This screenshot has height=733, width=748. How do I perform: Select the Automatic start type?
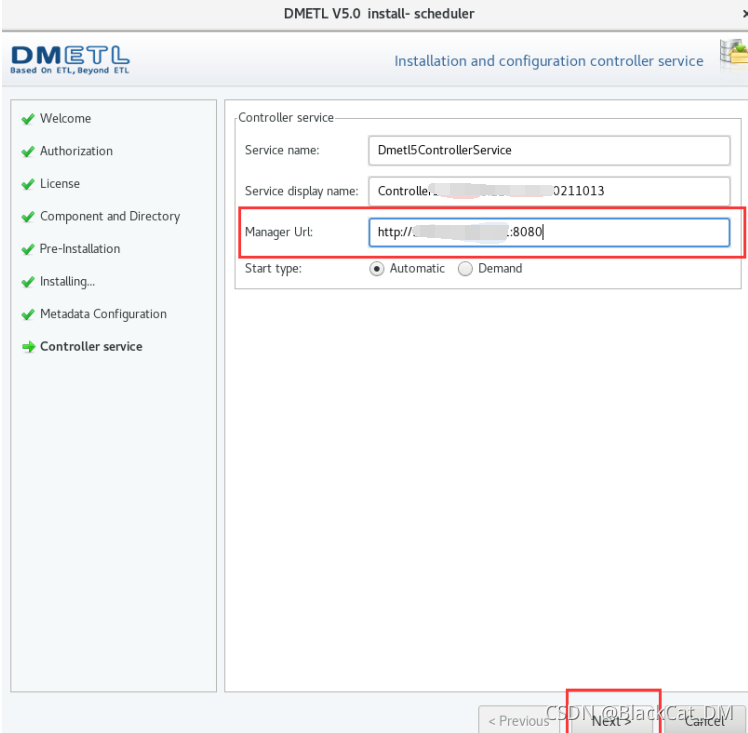tap(376, 269)
